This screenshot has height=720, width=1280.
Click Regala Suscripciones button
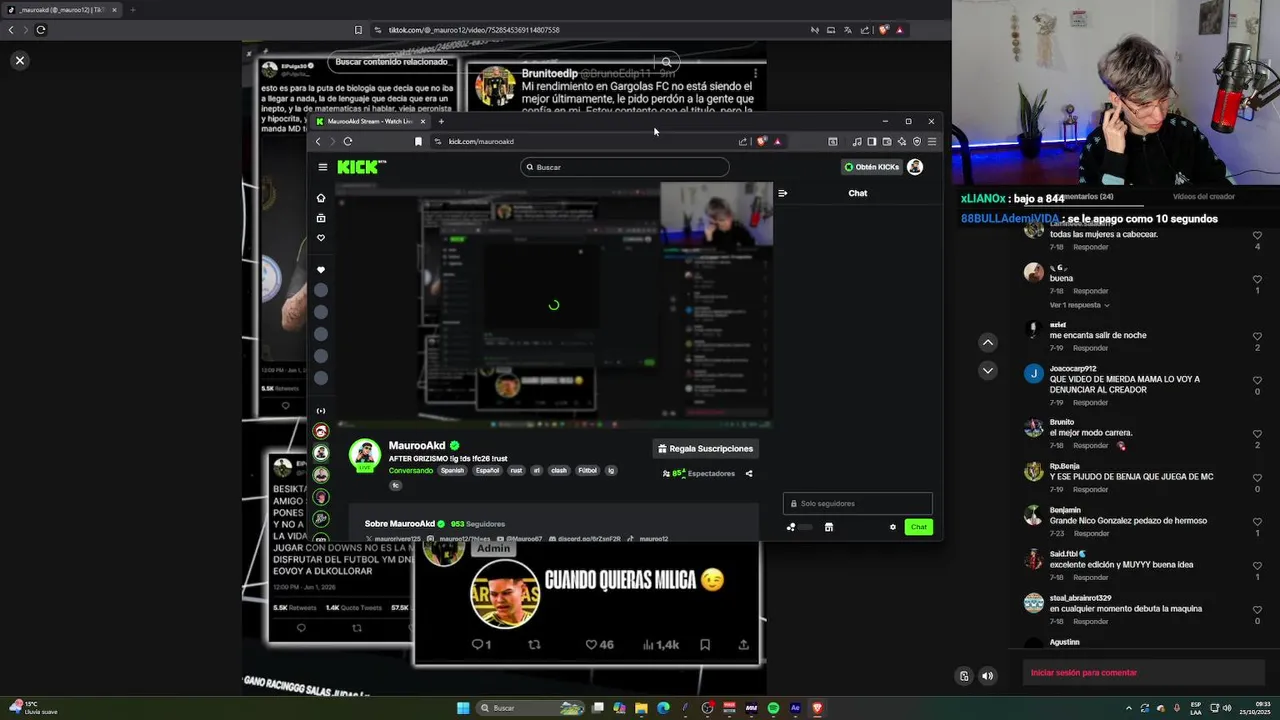tap(705, 449)
